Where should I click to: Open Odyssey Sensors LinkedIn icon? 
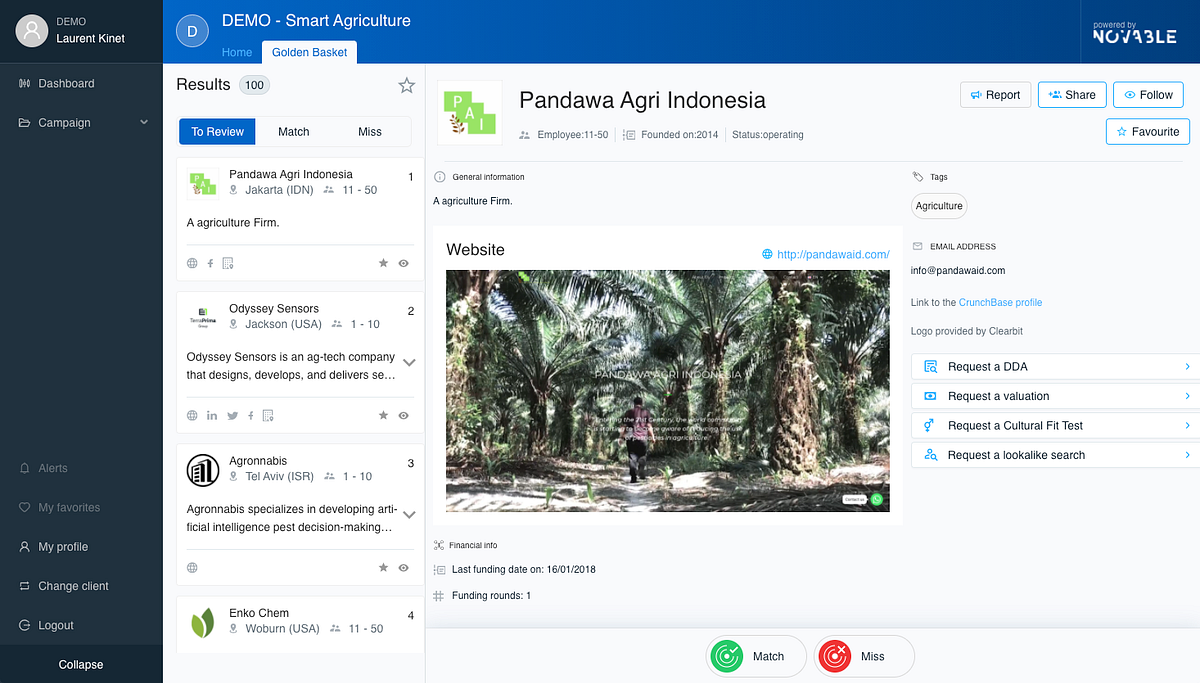coord(211,415)
